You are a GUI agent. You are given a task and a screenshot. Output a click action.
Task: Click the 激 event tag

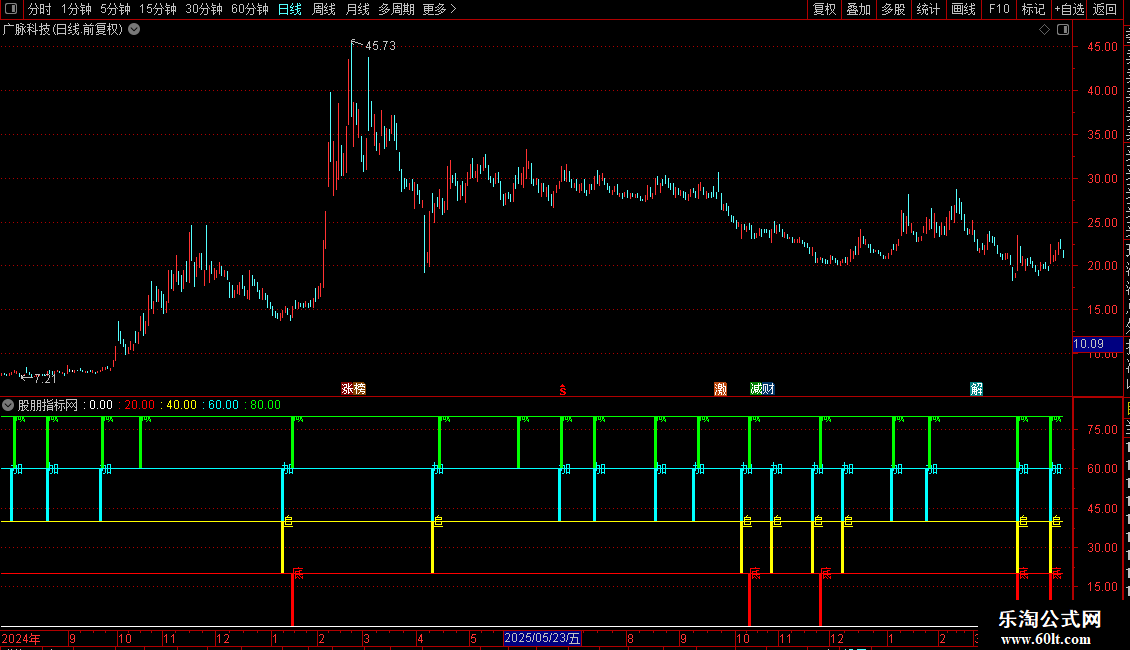coord(720,389)
